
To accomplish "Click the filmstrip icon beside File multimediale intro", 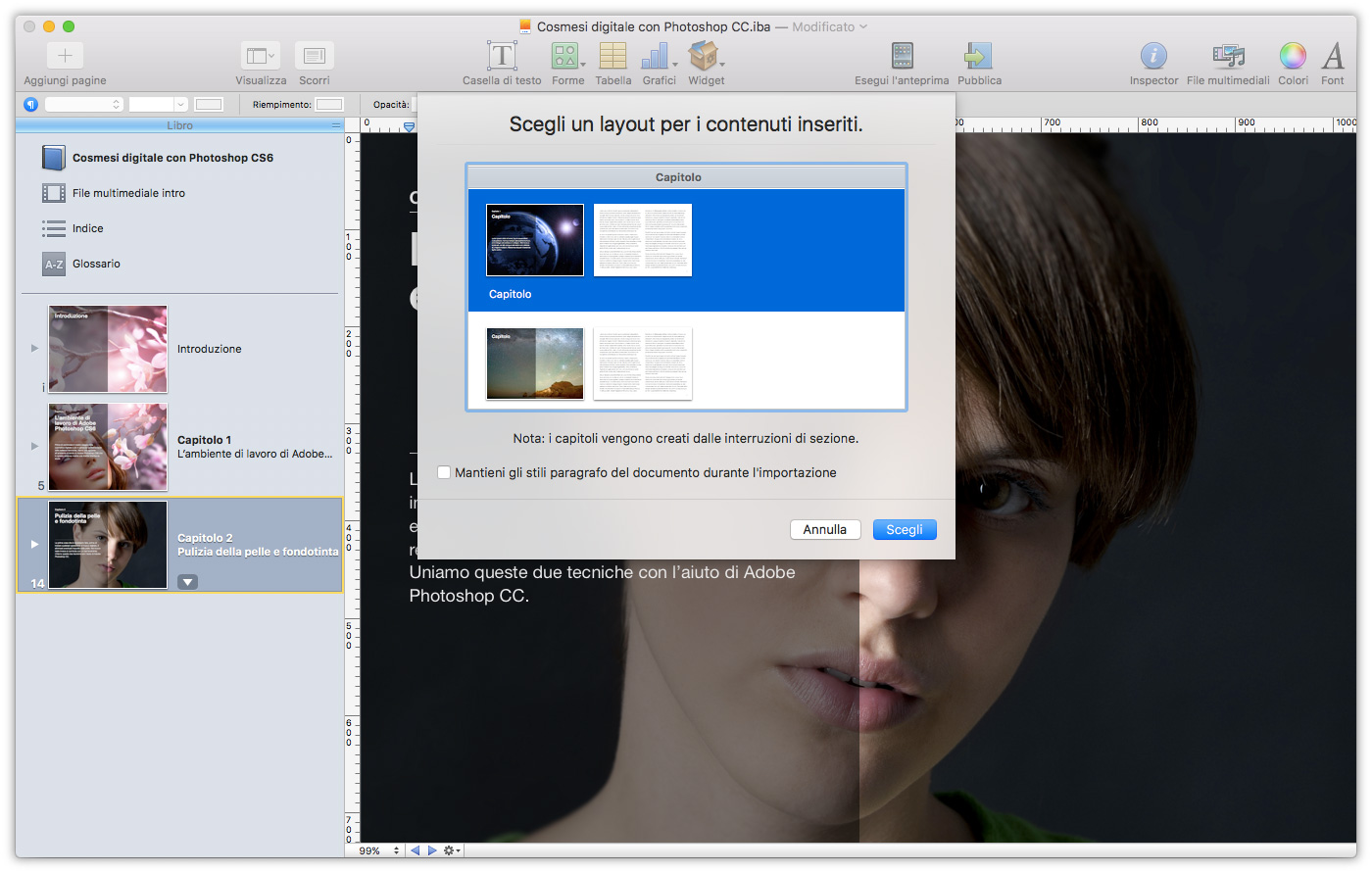I will click(53, 193).
